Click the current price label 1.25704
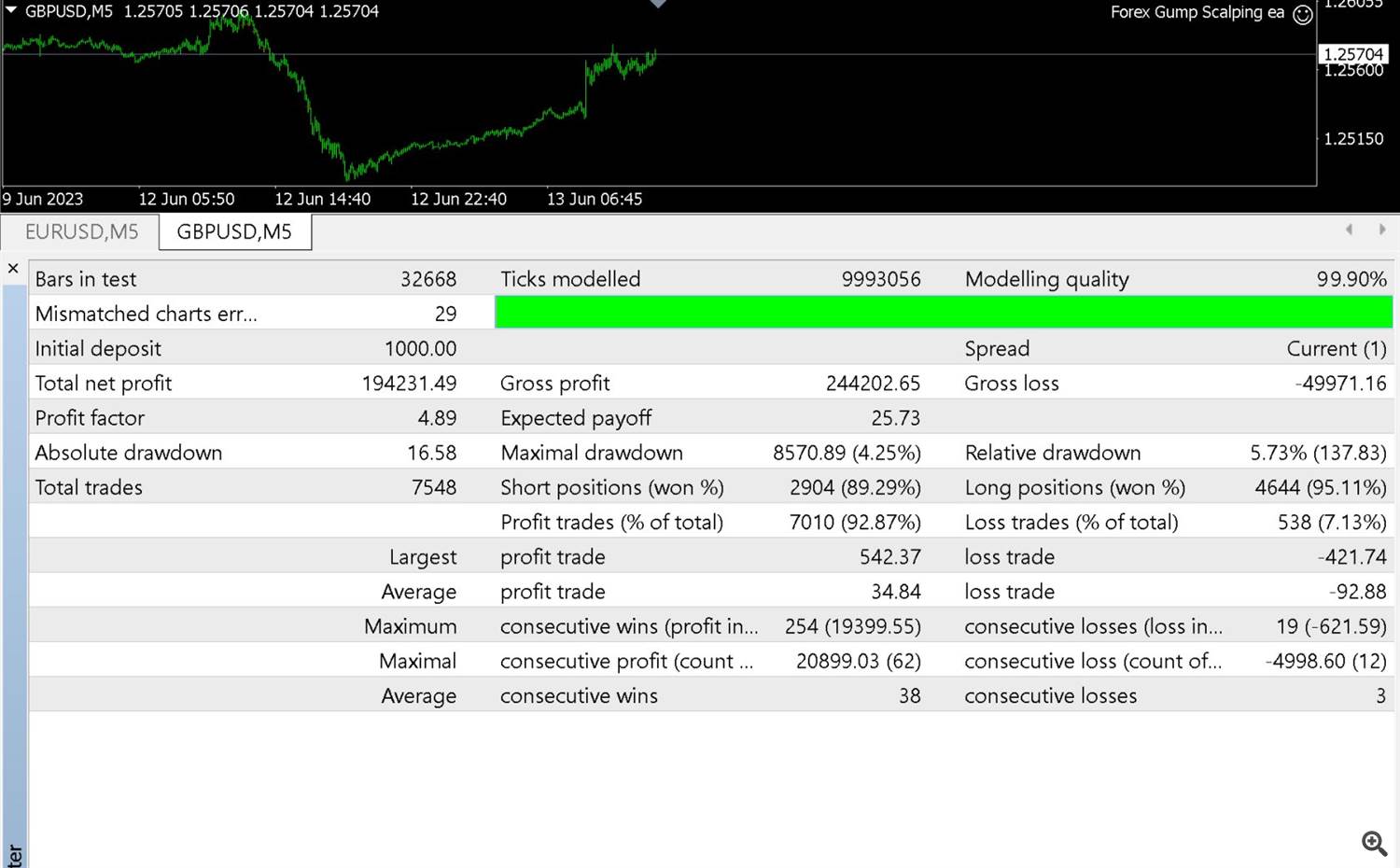 point(1352,54)
